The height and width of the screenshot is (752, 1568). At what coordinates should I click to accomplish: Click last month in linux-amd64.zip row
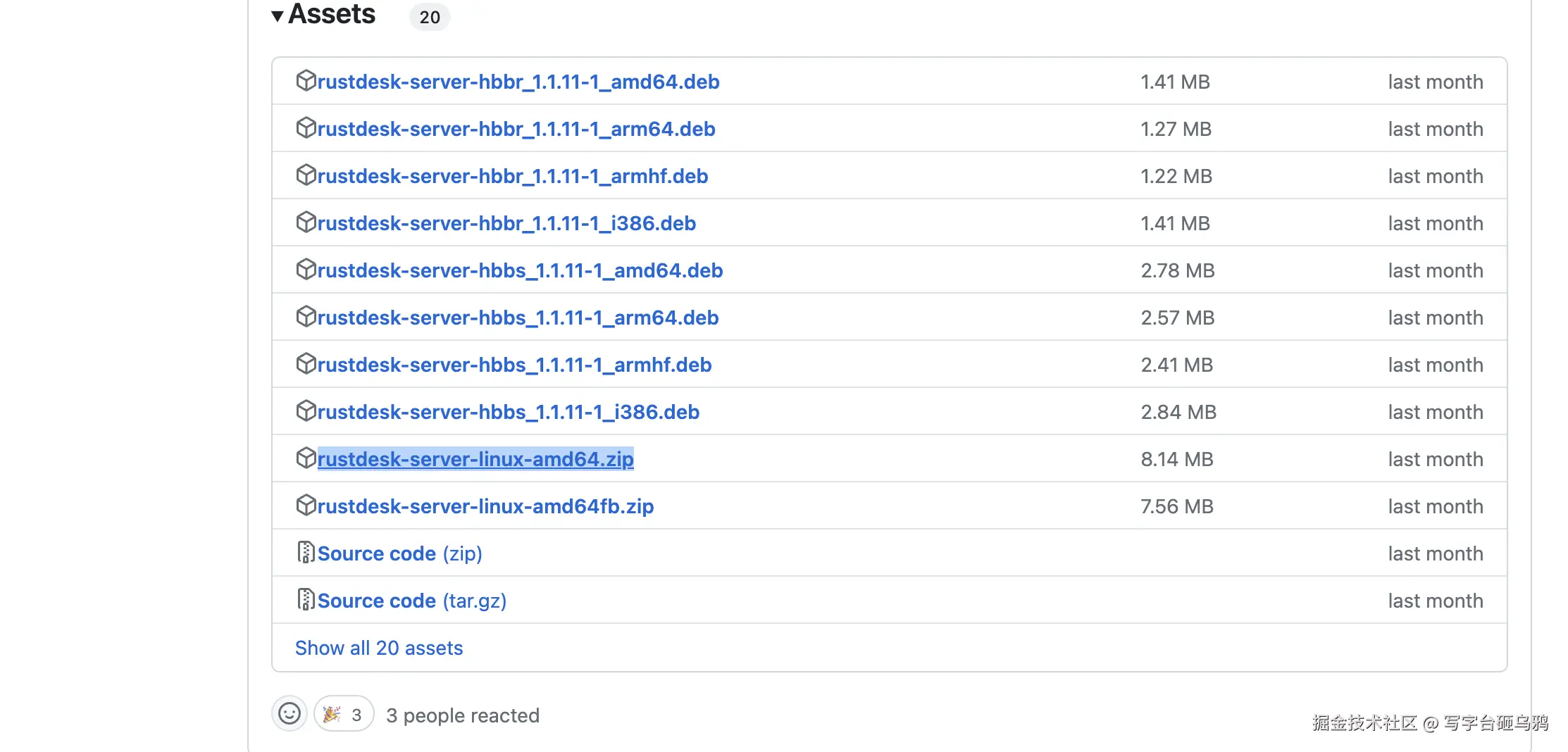tap(1436, 459)
